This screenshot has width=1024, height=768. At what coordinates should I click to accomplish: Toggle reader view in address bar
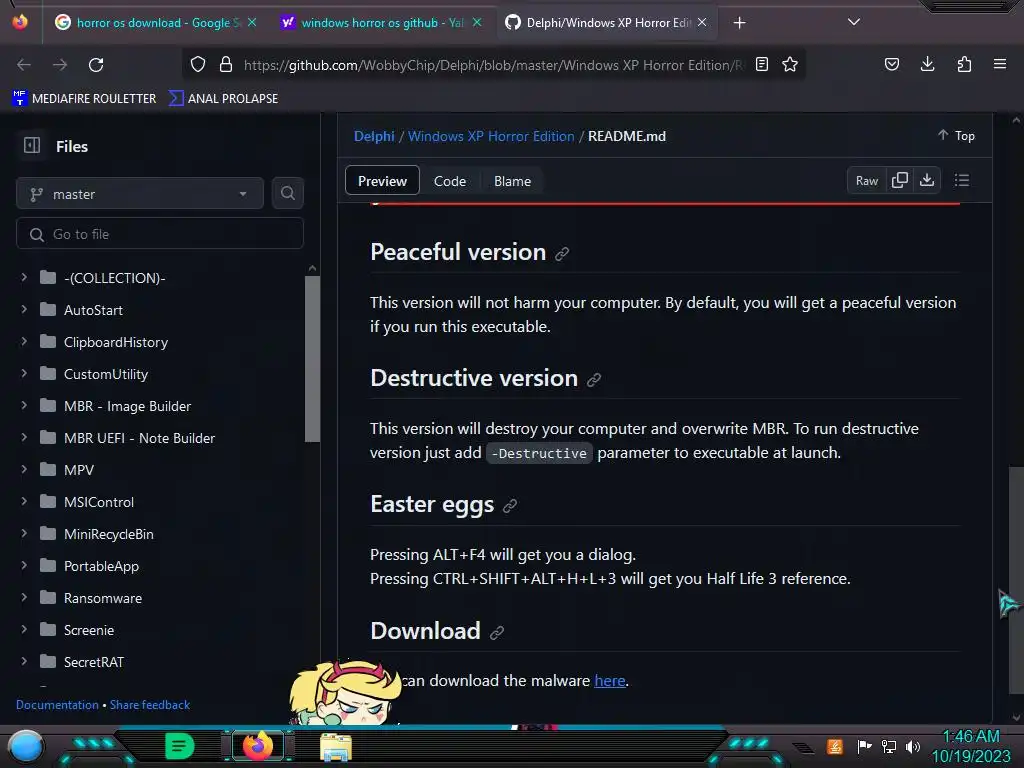761,64
